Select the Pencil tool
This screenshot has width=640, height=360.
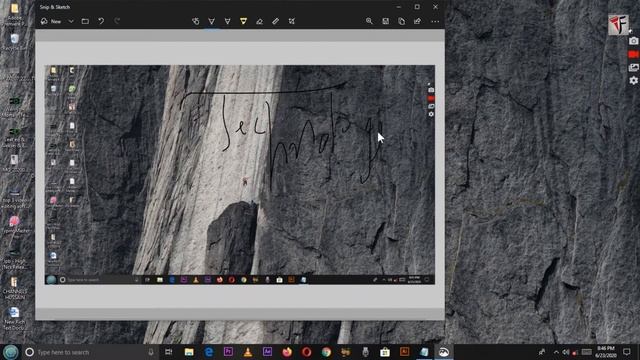tap(227, 21)
